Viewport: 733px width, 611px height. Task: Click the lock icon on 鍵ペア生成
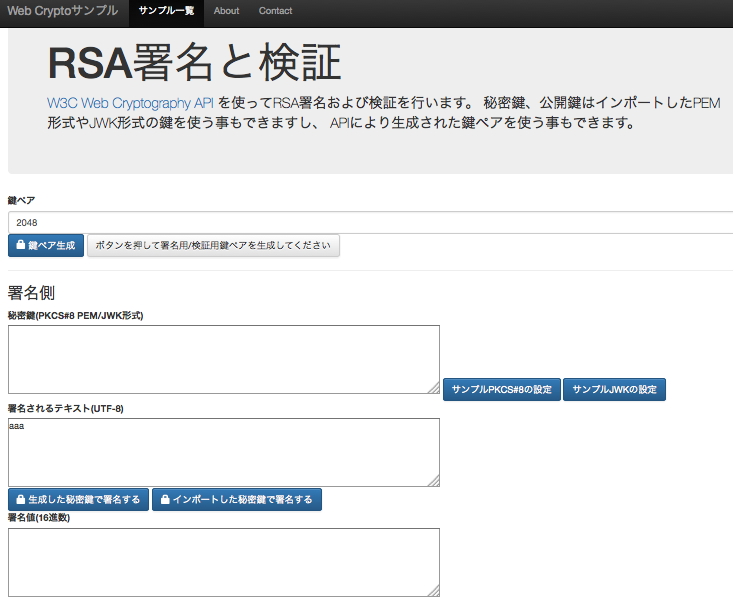pyautogui.click(x=21, y=245)
